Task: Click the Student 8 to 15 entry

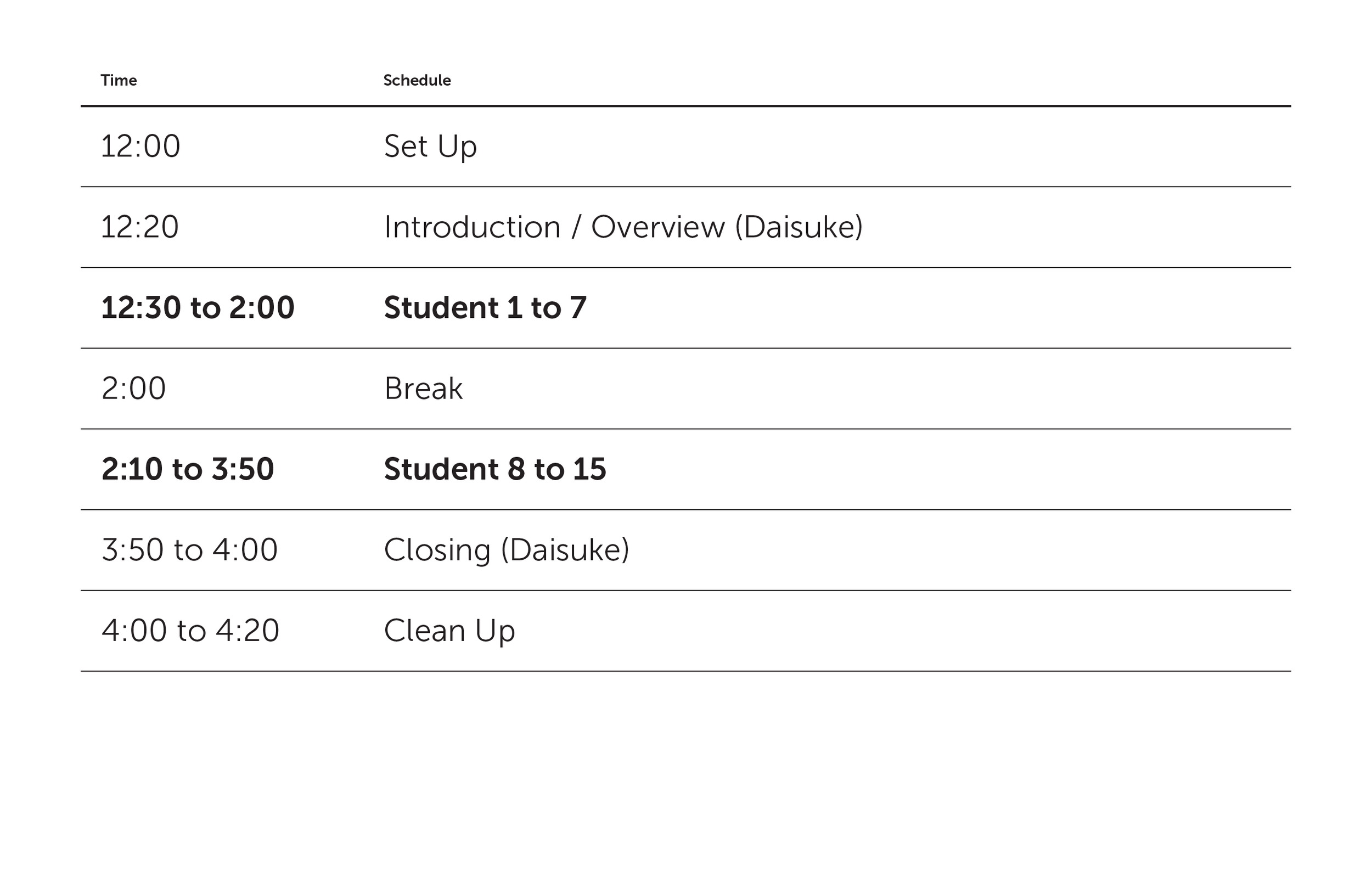Action: (495, 469)
